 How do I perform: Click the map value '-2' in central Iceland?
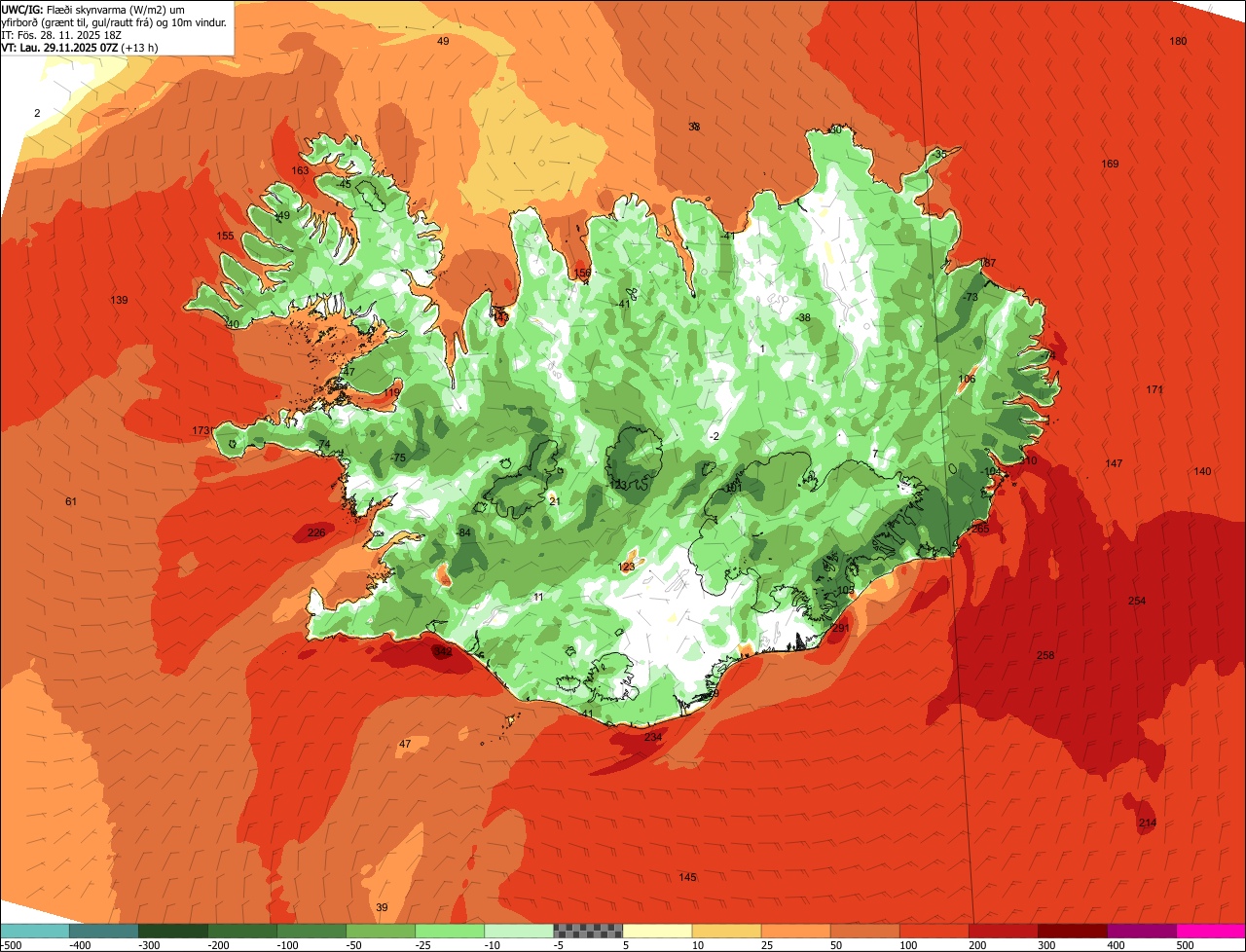[x=715, y=436]
